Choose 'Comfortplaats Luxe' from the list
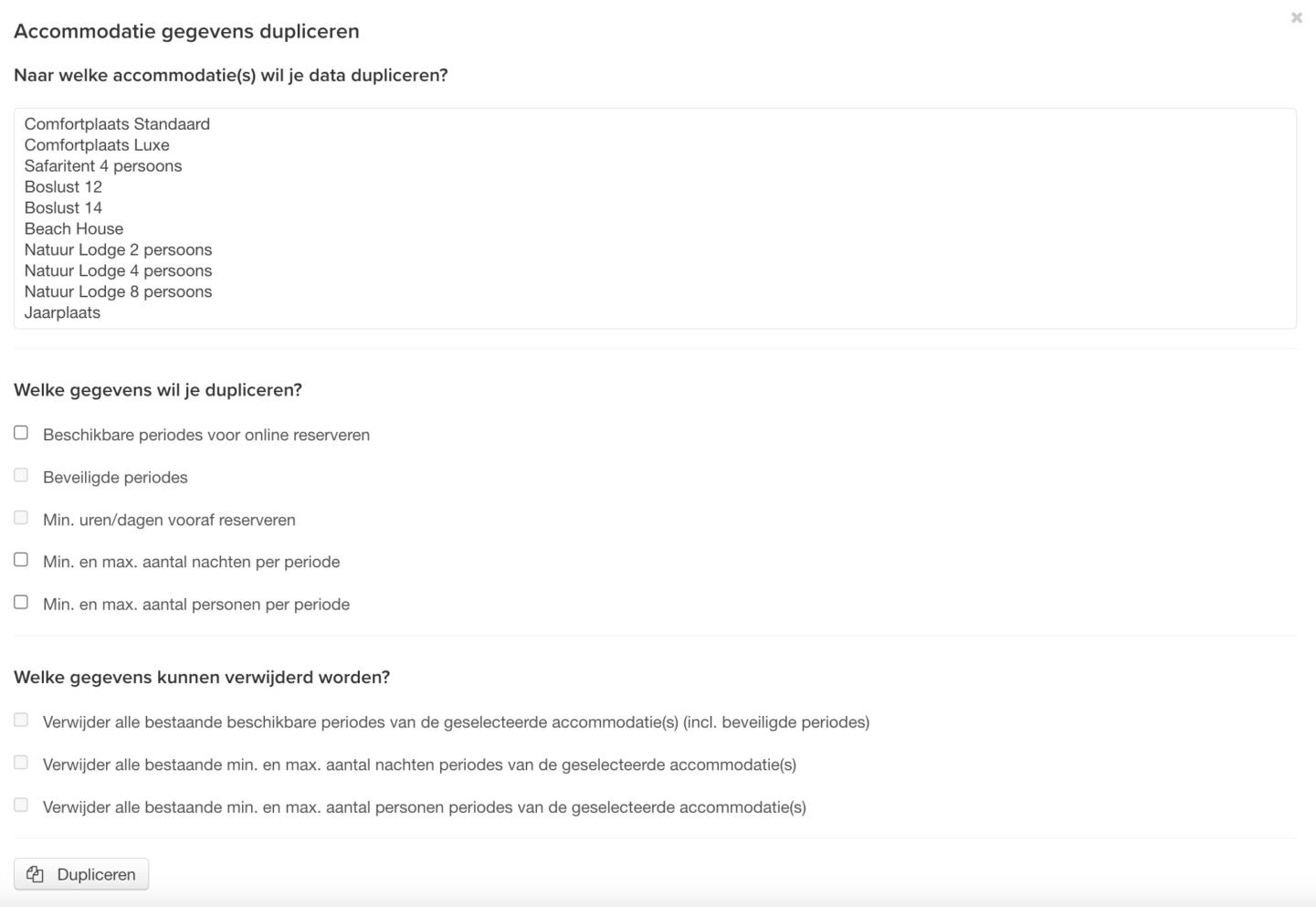The width and height of the screenshot is (1316, 907). coord(97,145)
